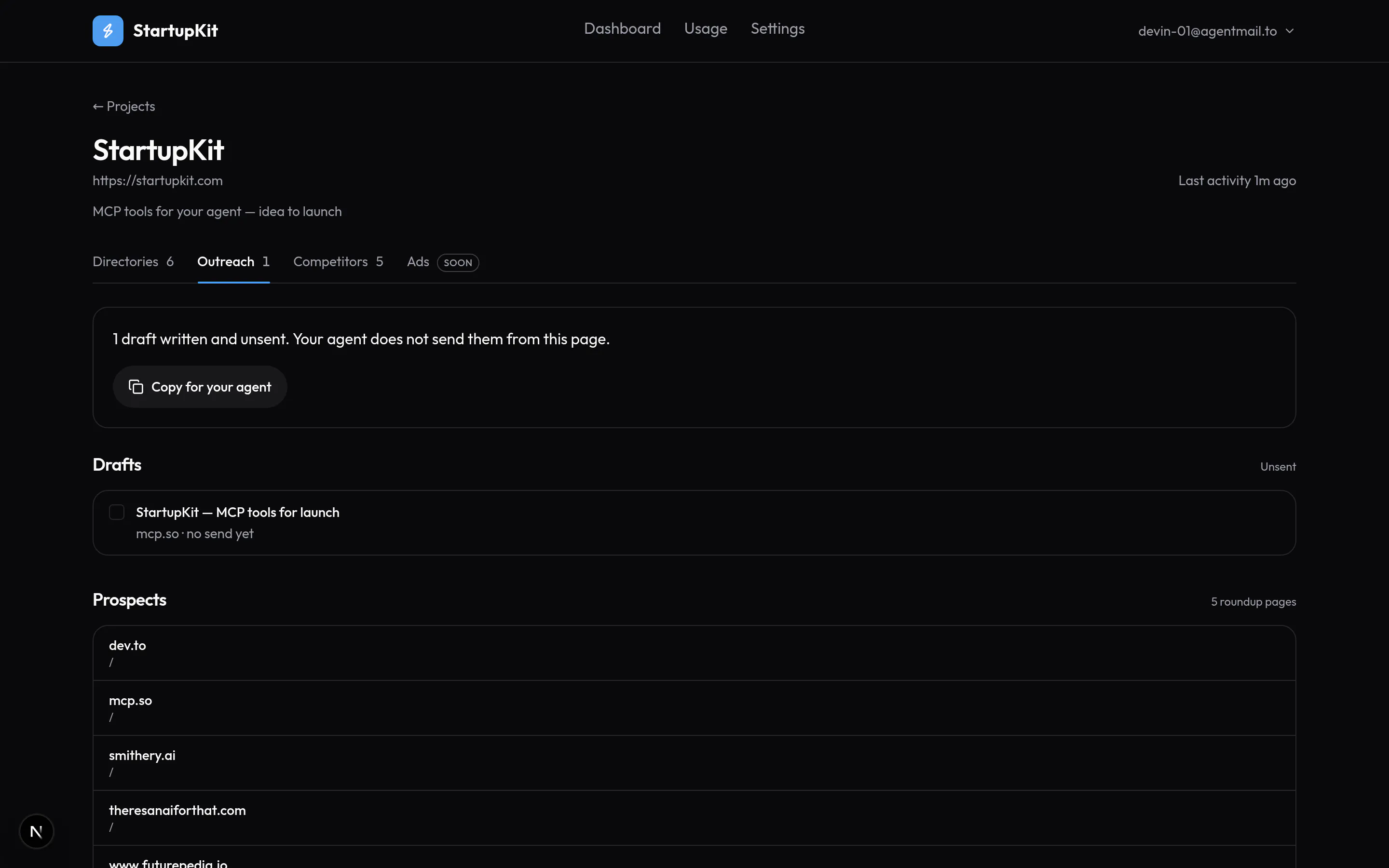Tick the StartupKit — MCP tools for launch draft checkbox
This screenshot has height=868, width=1389.
coord(117,512)
